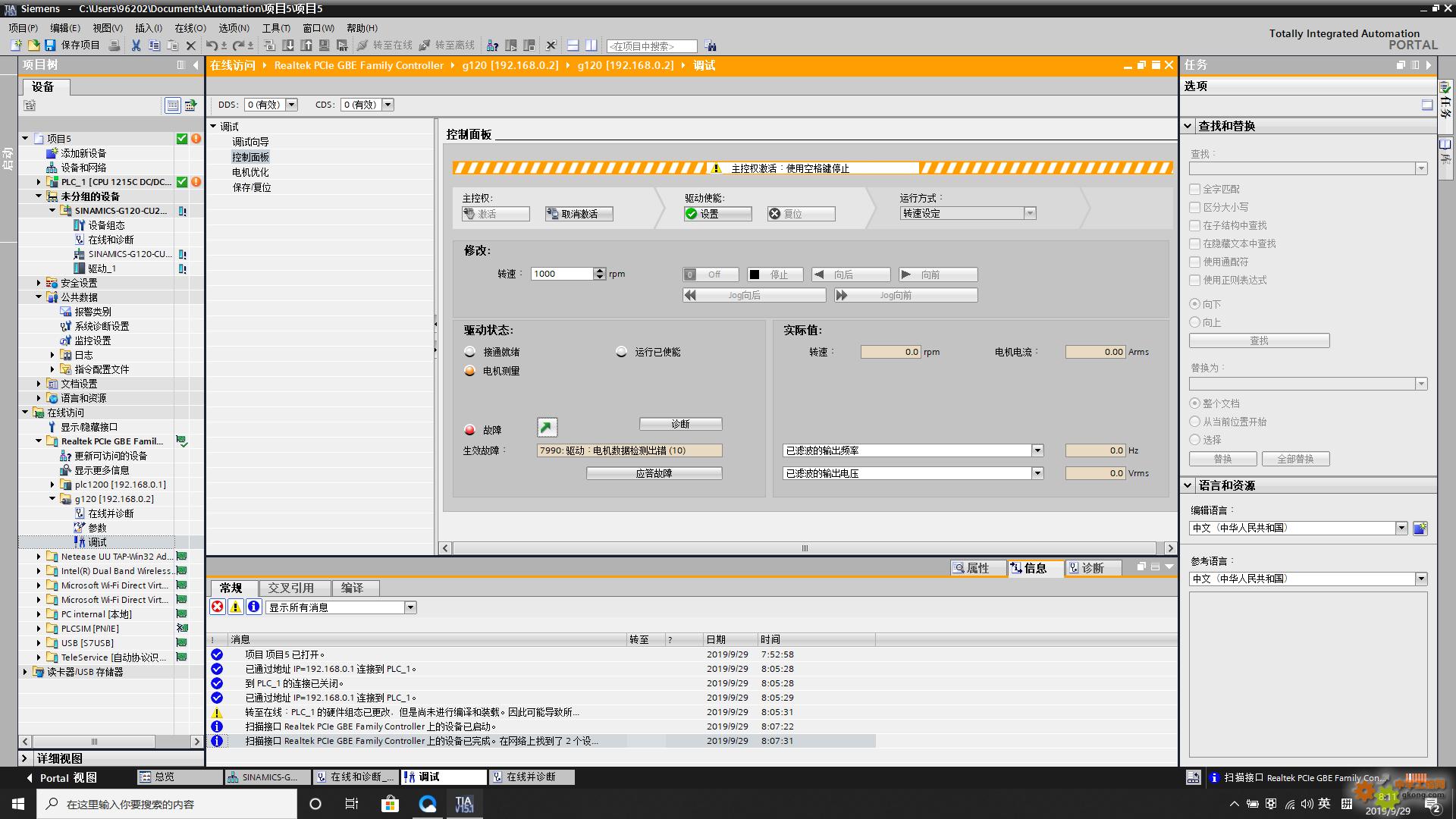1456x819 pixels.
Task: Click the Diagnostics button 诊断 in drive status
Action: tap(680, 424)
